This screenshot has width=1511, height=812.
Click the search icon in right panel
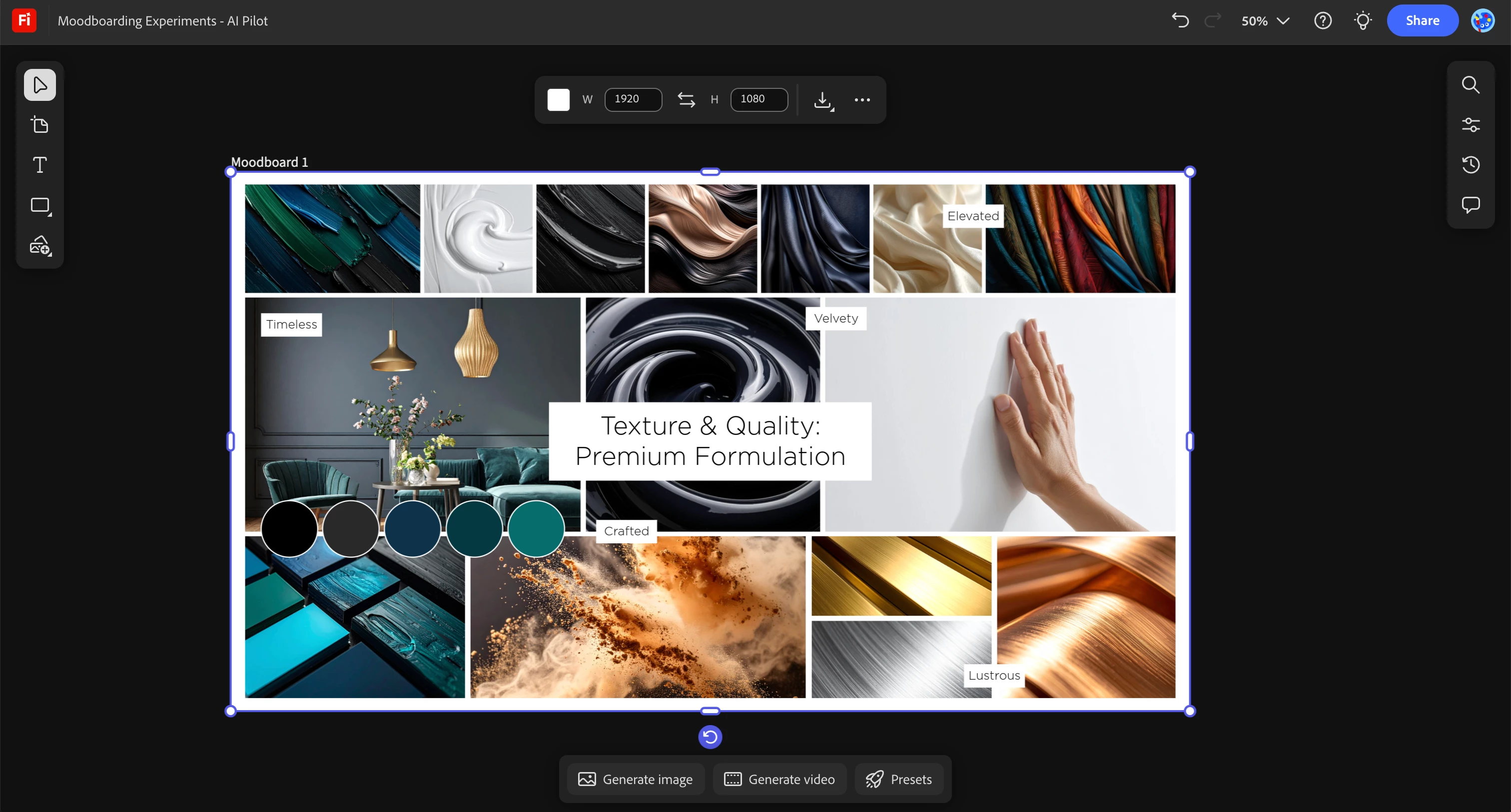tap(1471, 85)
